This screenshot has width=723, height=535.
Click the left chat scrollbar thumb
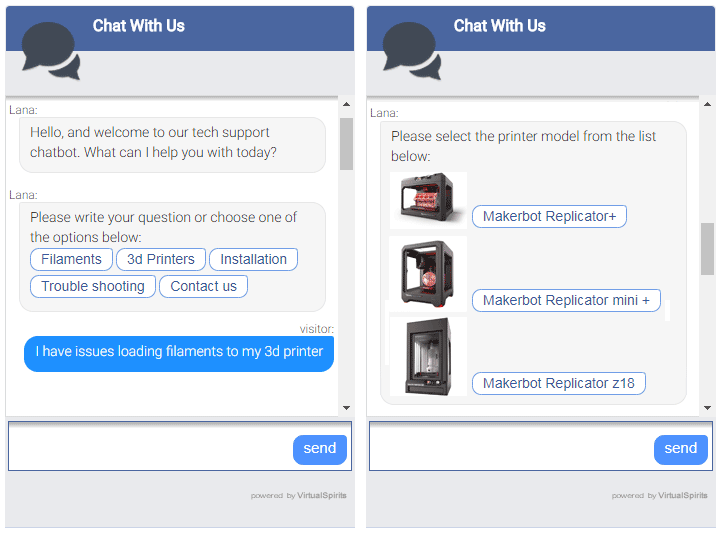click(x=346, y=144)
